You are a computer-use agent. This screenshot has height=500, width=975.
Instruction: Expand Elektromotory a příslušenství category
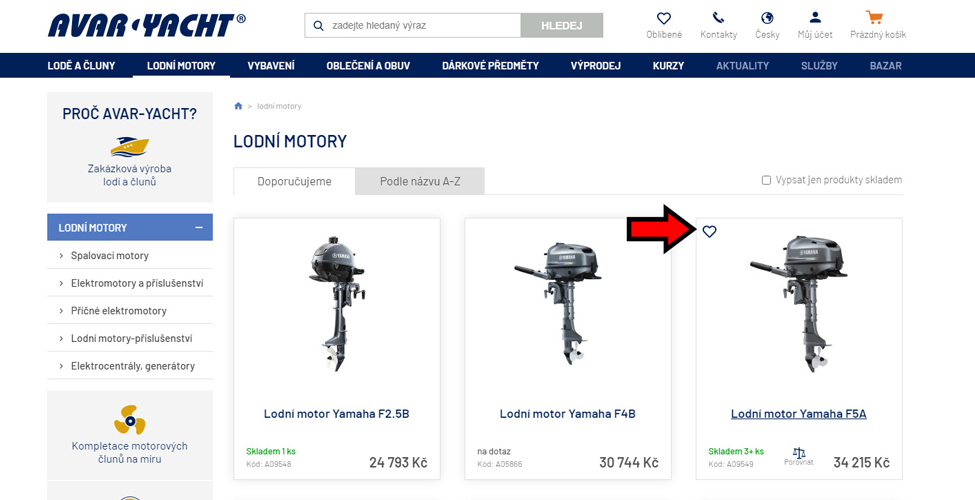pyautogui.click(x=61, y=284)
